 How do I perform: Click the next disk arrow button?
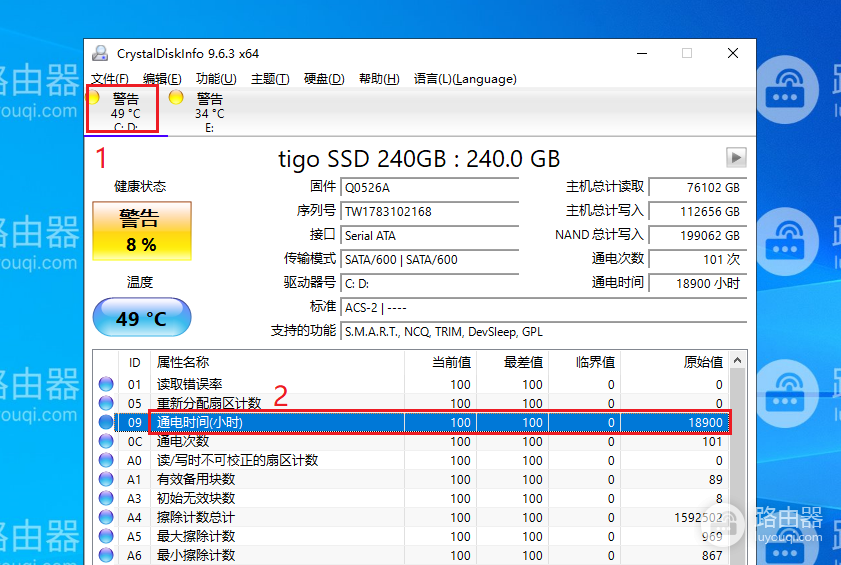(736, 158)
